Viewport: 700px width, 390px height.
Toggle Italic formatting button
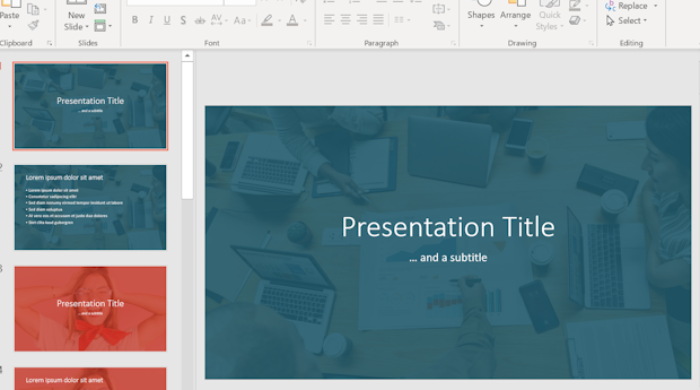coord(151,20)
